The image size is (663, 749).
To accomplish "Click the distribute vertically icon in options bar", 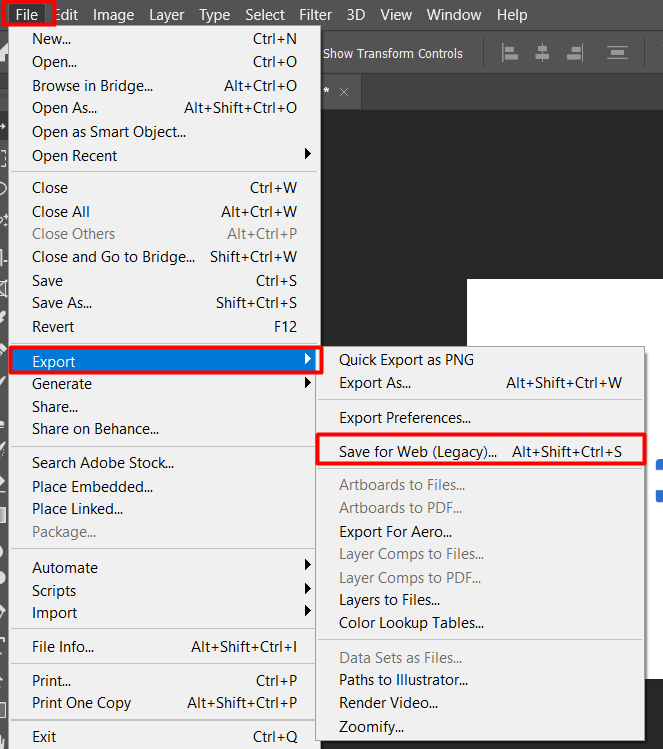I will 617,53.
